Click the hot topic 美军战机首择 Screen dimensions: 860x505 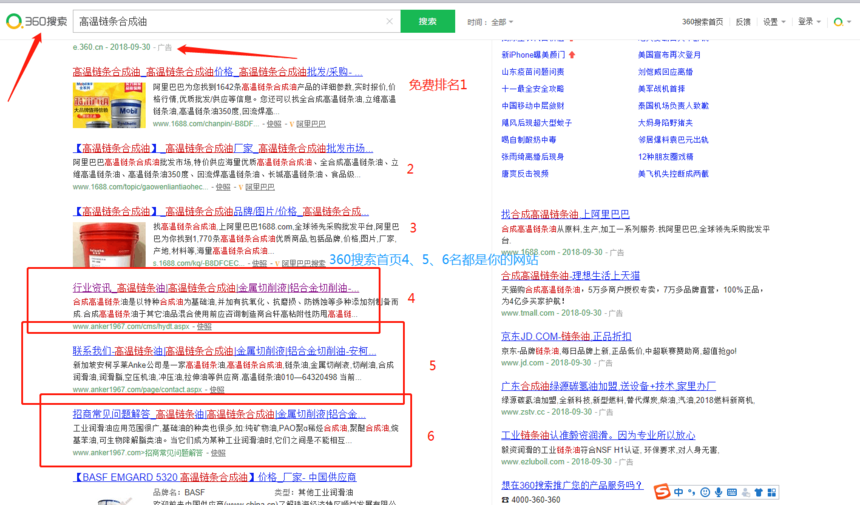point(661,89)
